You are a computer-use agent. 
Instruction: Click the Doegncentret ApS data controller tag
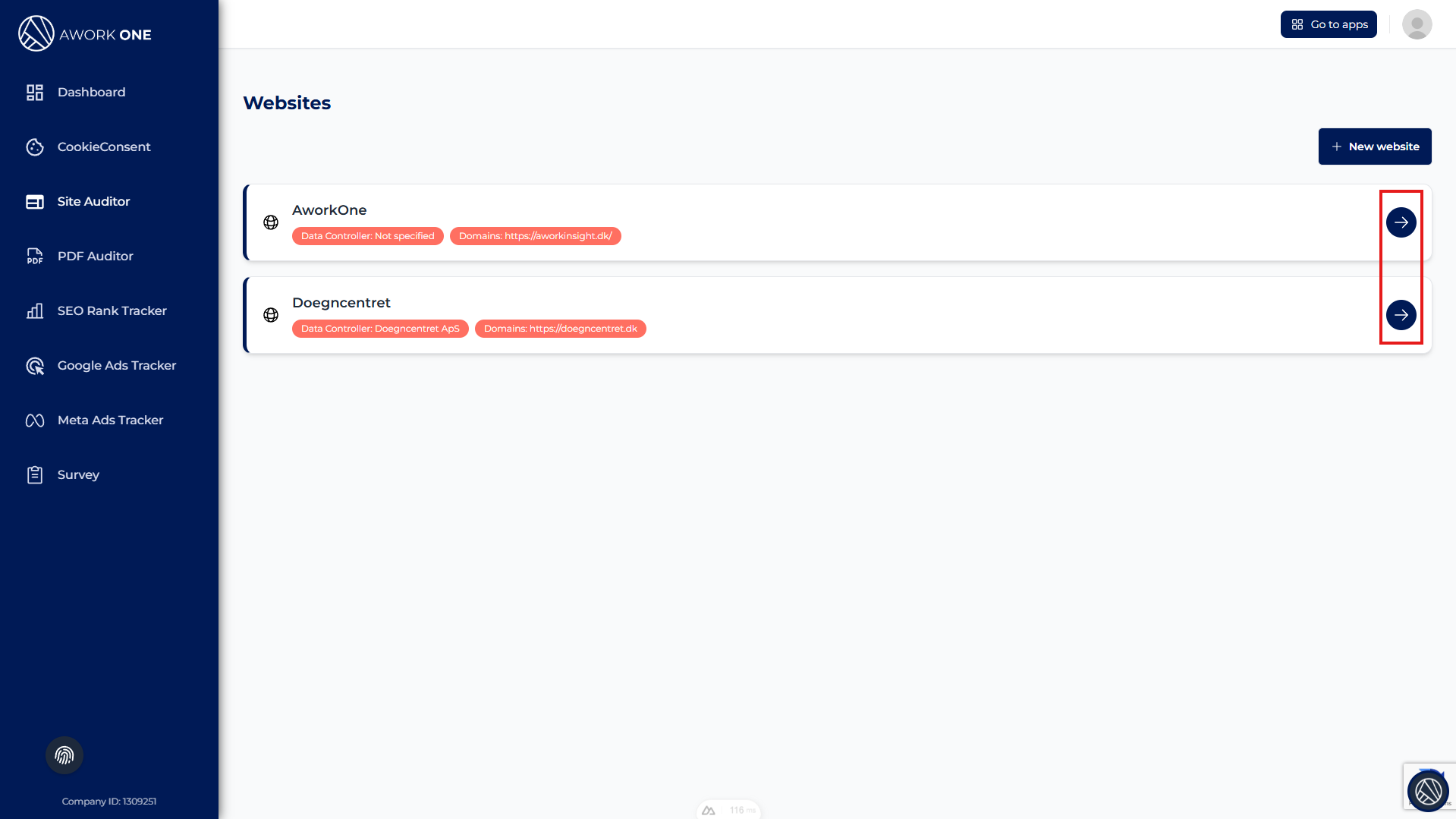[380, 329]
